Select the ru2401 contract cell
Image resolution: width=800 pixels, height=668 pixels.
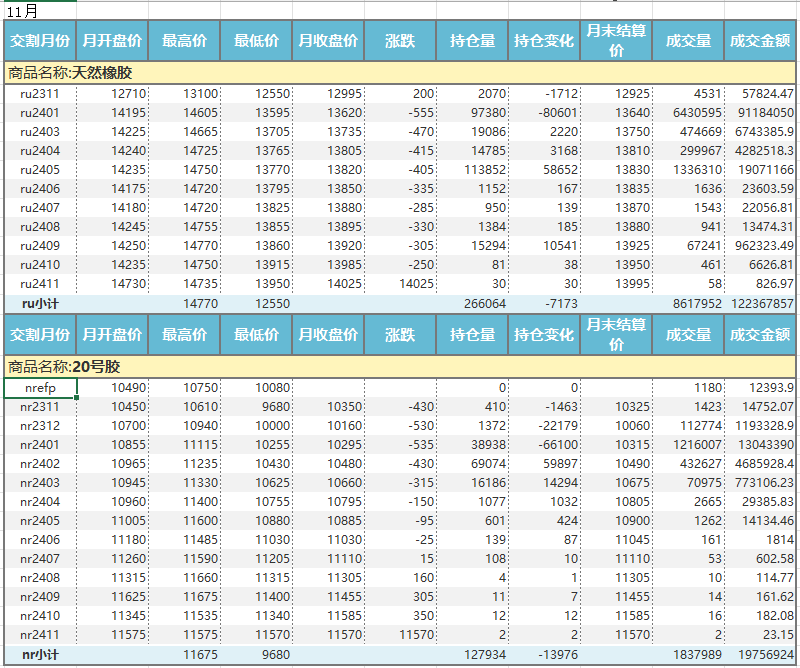point(40,113)
